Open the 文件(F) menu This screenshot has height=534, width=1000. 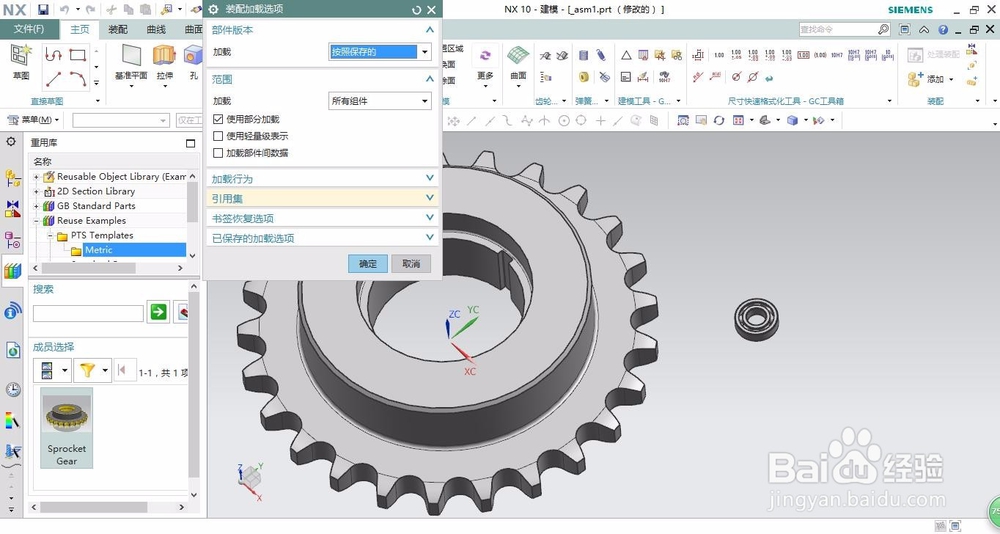pos(29,29)
